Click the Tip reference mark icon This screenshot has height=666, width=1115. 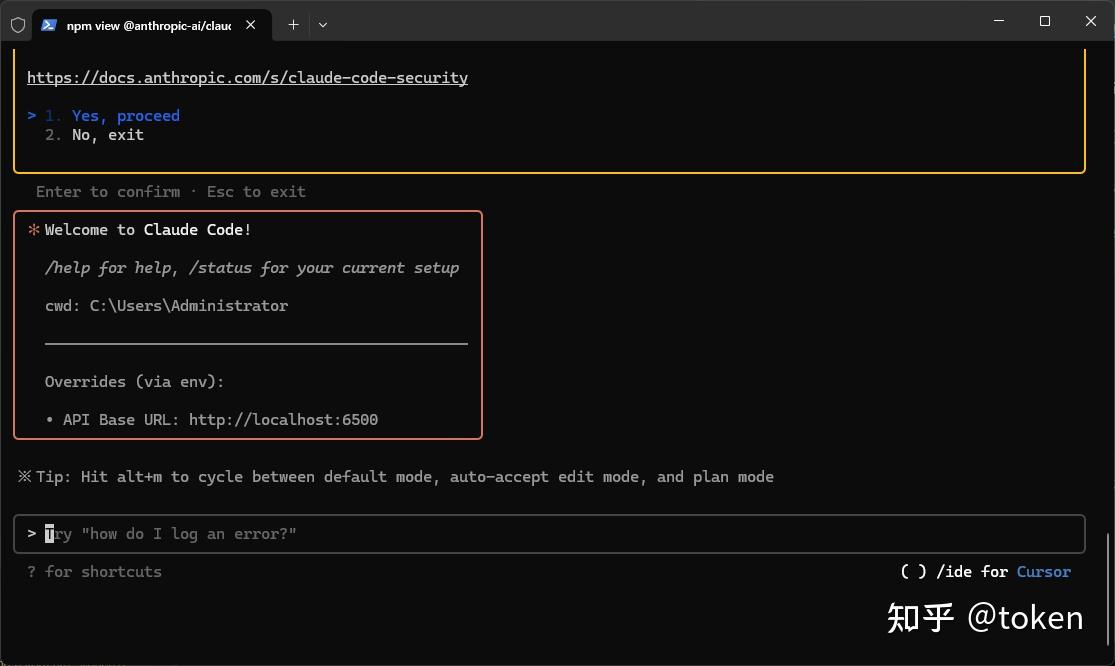[x=25, y=477]
